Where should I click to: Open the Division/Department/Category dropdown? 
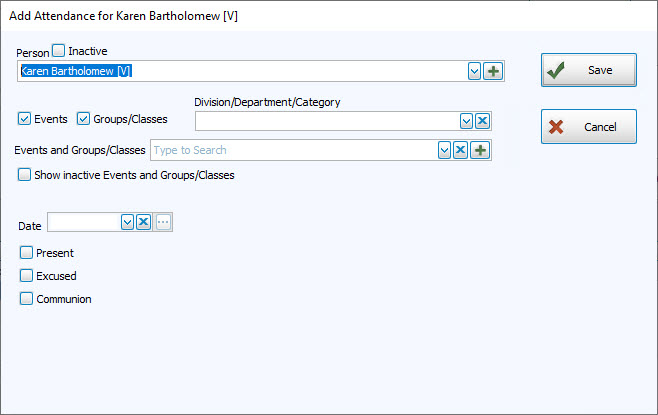465,121
